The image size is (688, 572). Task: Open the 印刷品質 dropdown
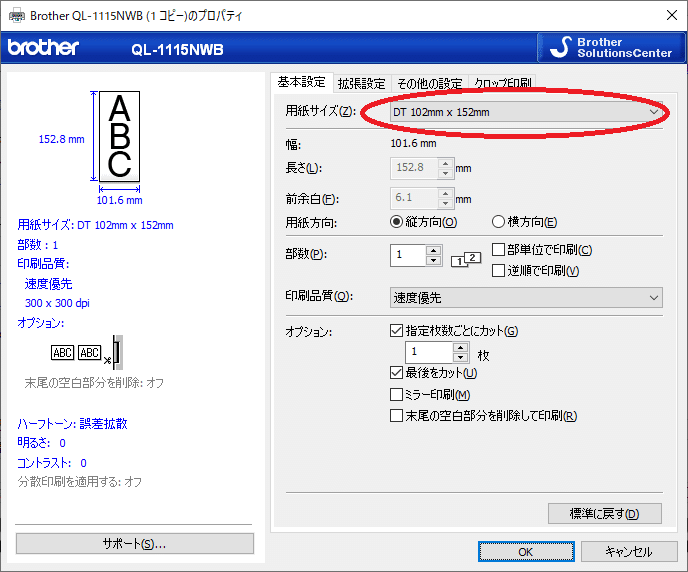[526, 298]
